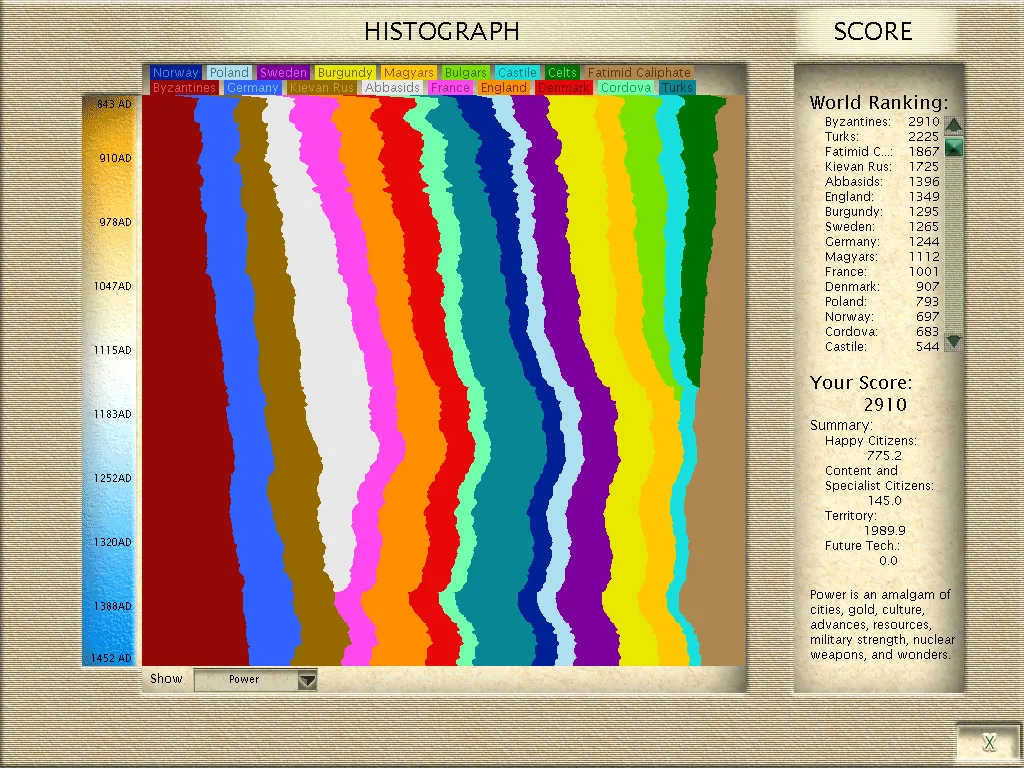Select the HISTOGRAPH heading tab
The height and width of the screenshot is (768, 1024).
(441, 31)
